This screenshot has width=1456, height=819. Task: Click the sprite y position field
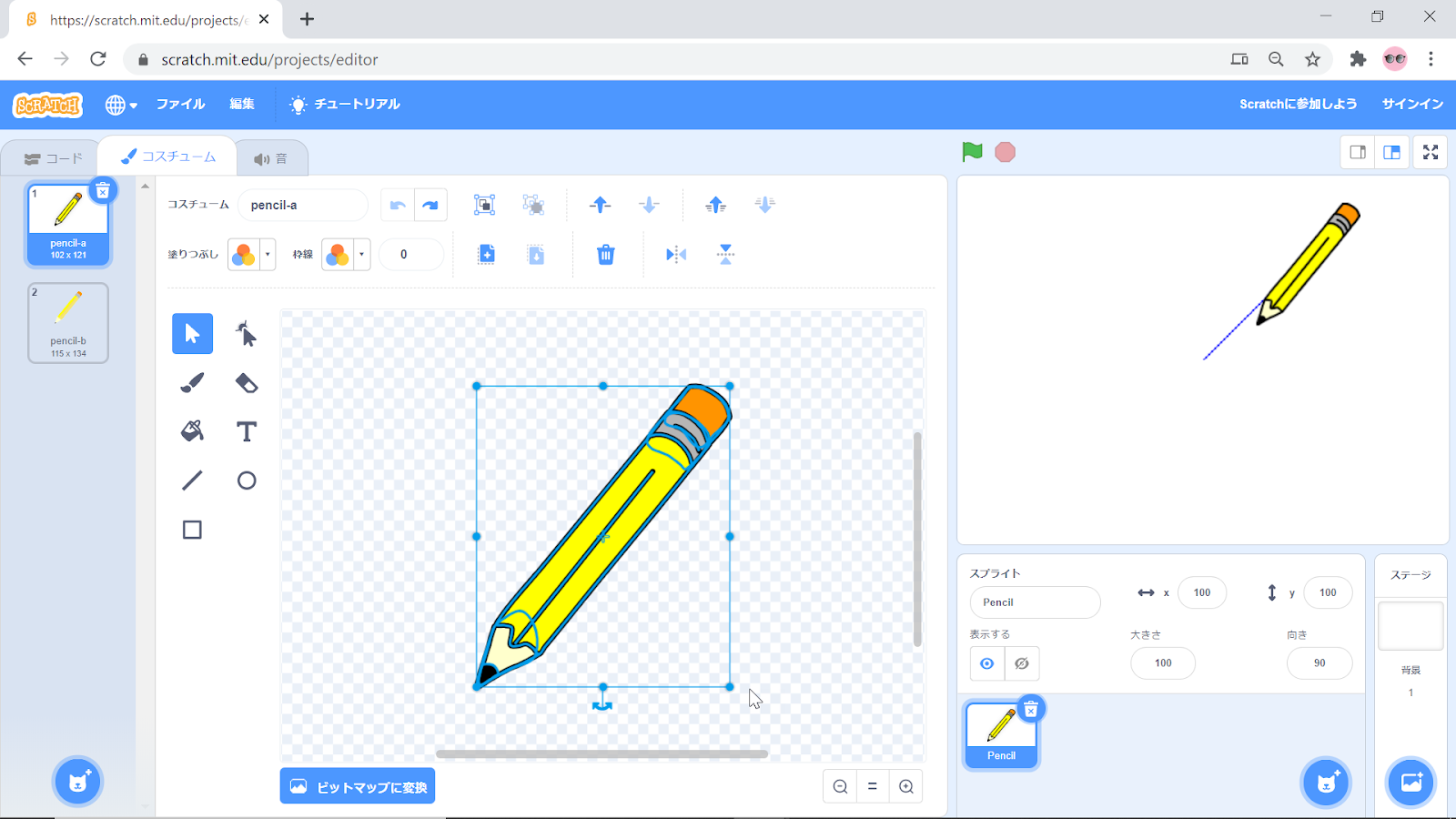[1329, 592]
